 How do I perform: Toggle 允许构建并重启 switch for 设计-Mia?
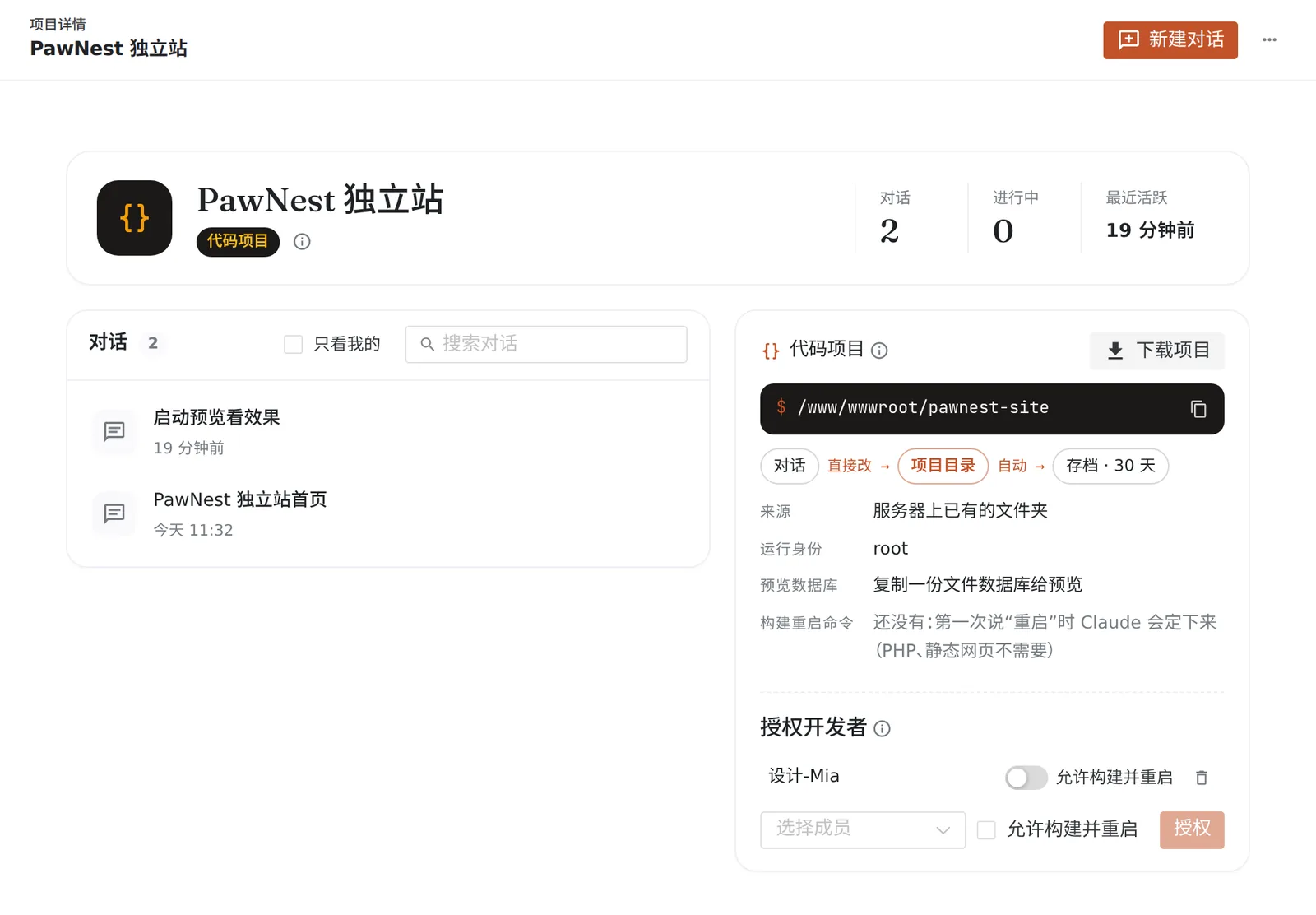pyautogui.click(x=1026, y=778)
